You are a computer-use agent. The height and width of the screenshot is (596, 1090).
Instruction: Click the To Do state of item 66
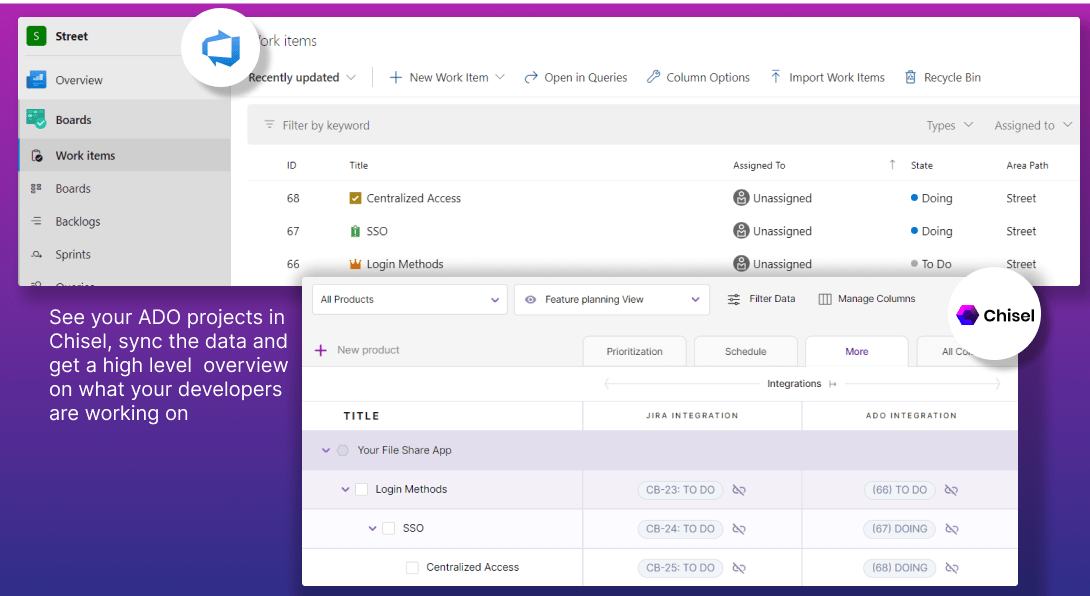(x=931, y=264)
